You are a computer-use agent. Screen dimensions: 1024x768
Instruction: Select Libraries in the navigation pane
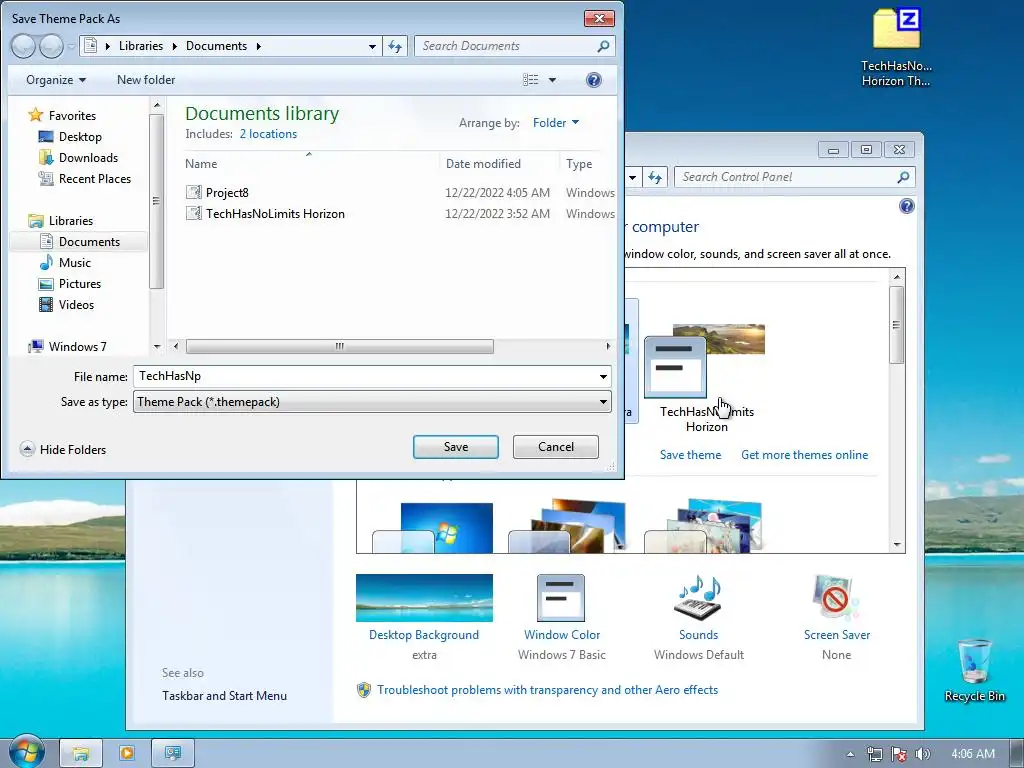(71, 221)
